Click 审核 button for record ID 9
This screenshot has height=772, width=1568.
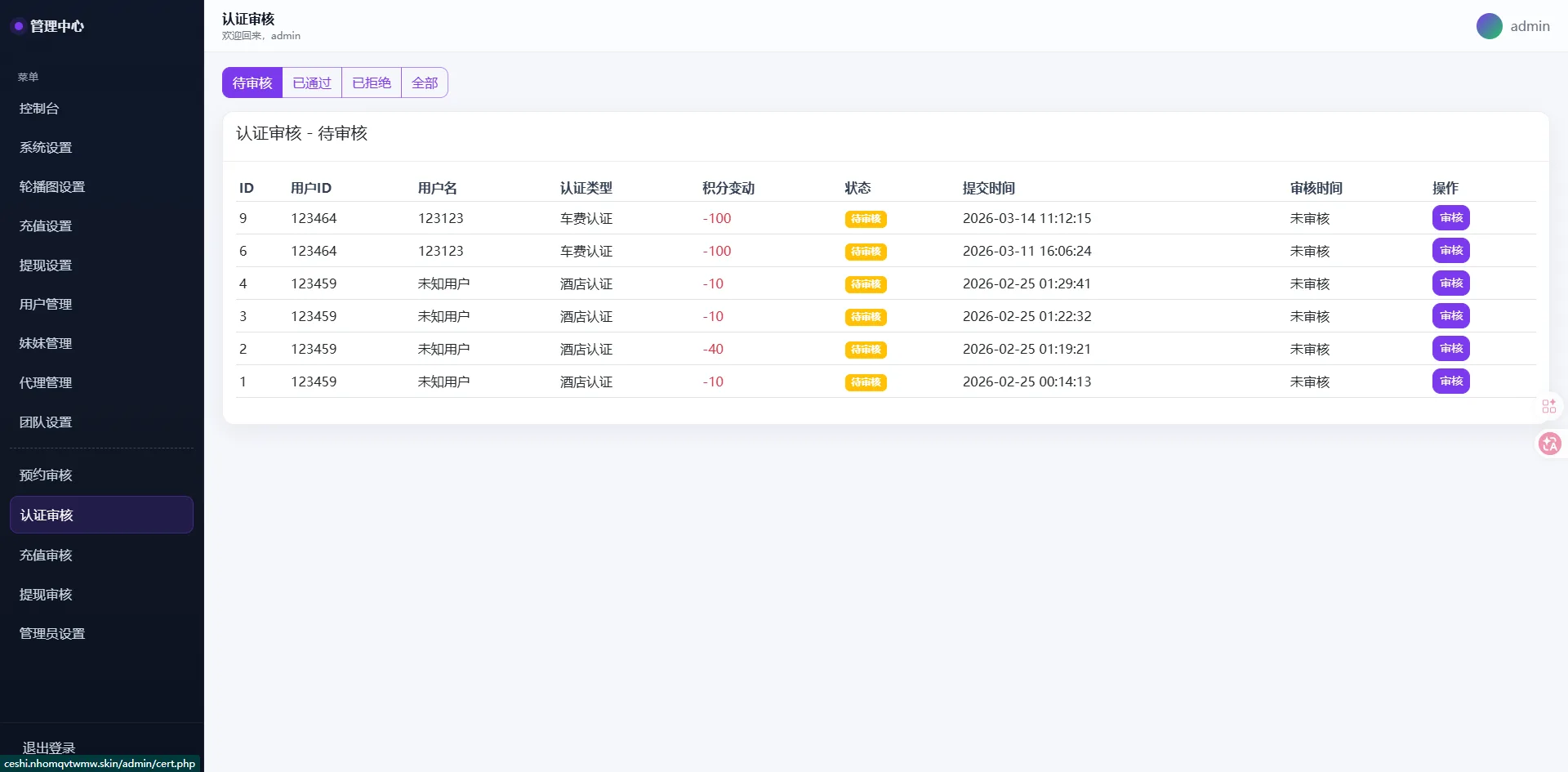pos(1450,218)
